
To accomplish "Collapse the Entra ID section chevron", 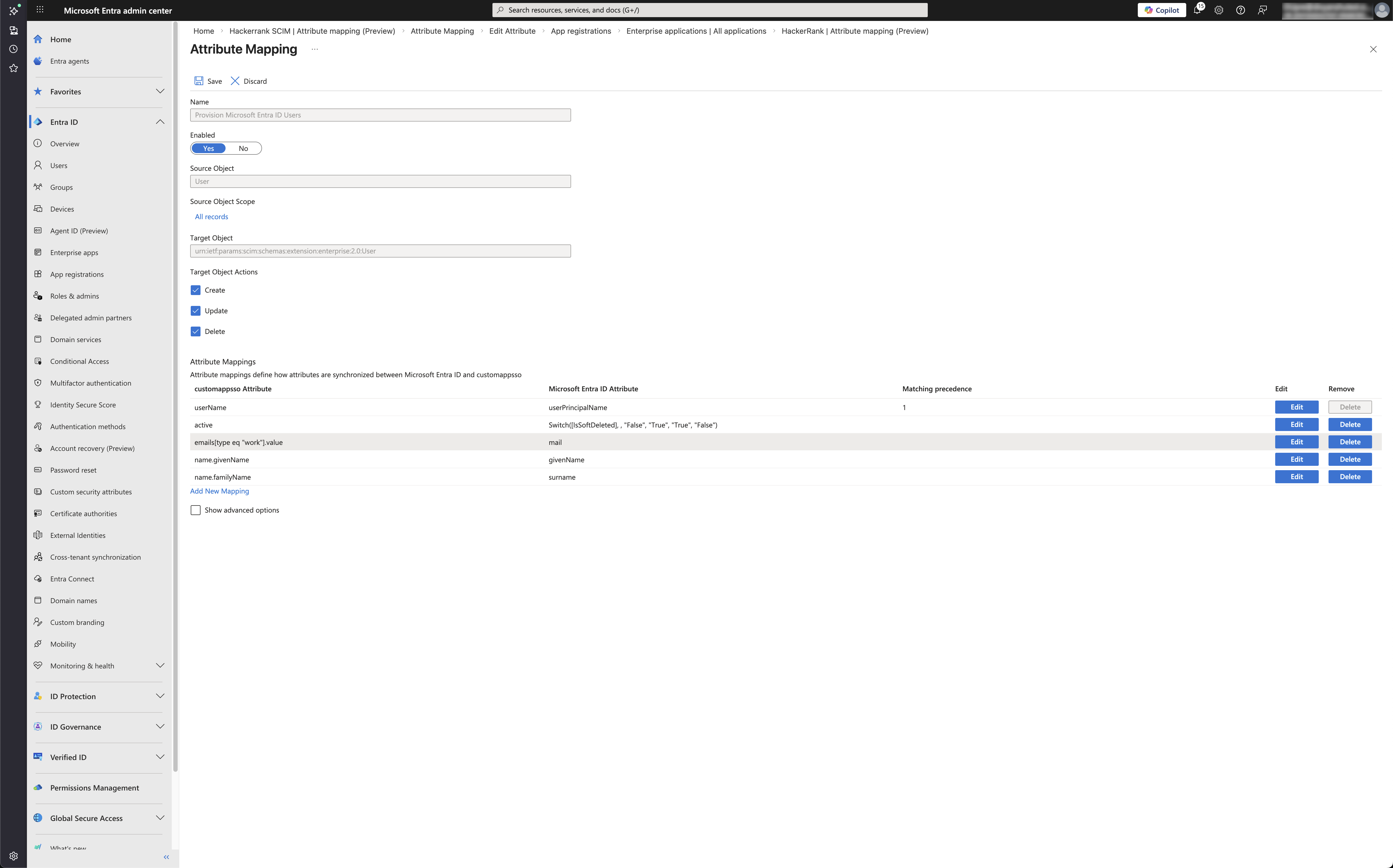I will coord(160,122).
